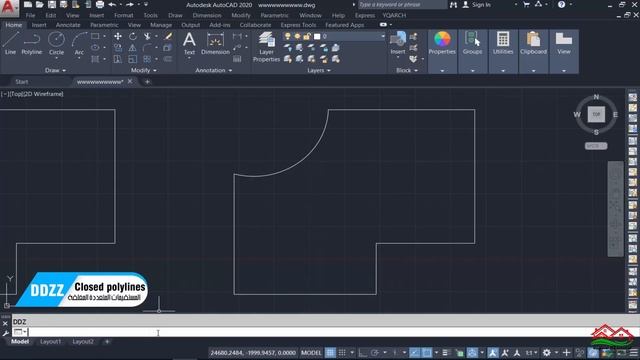Expand the Annotation panel

(x=213, y=70)
